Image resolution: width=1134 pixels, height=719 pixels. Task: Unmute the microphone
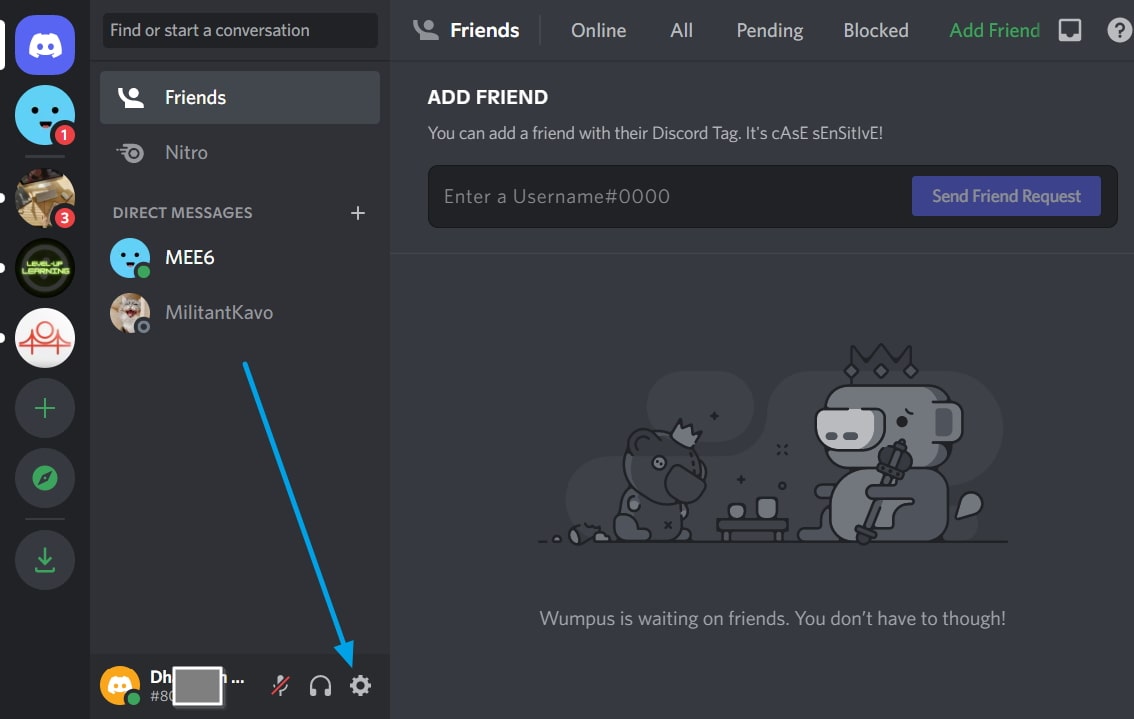[x=281, y=685]
